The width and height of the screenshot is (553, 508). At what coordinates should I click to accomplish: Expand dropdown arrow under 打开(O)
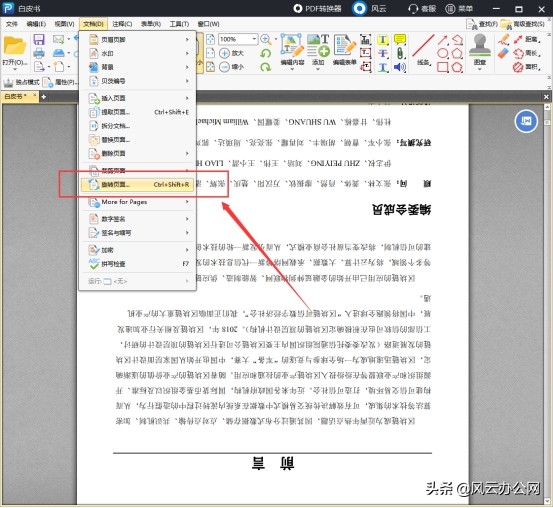pyautogui.click(x=15, y=69)
